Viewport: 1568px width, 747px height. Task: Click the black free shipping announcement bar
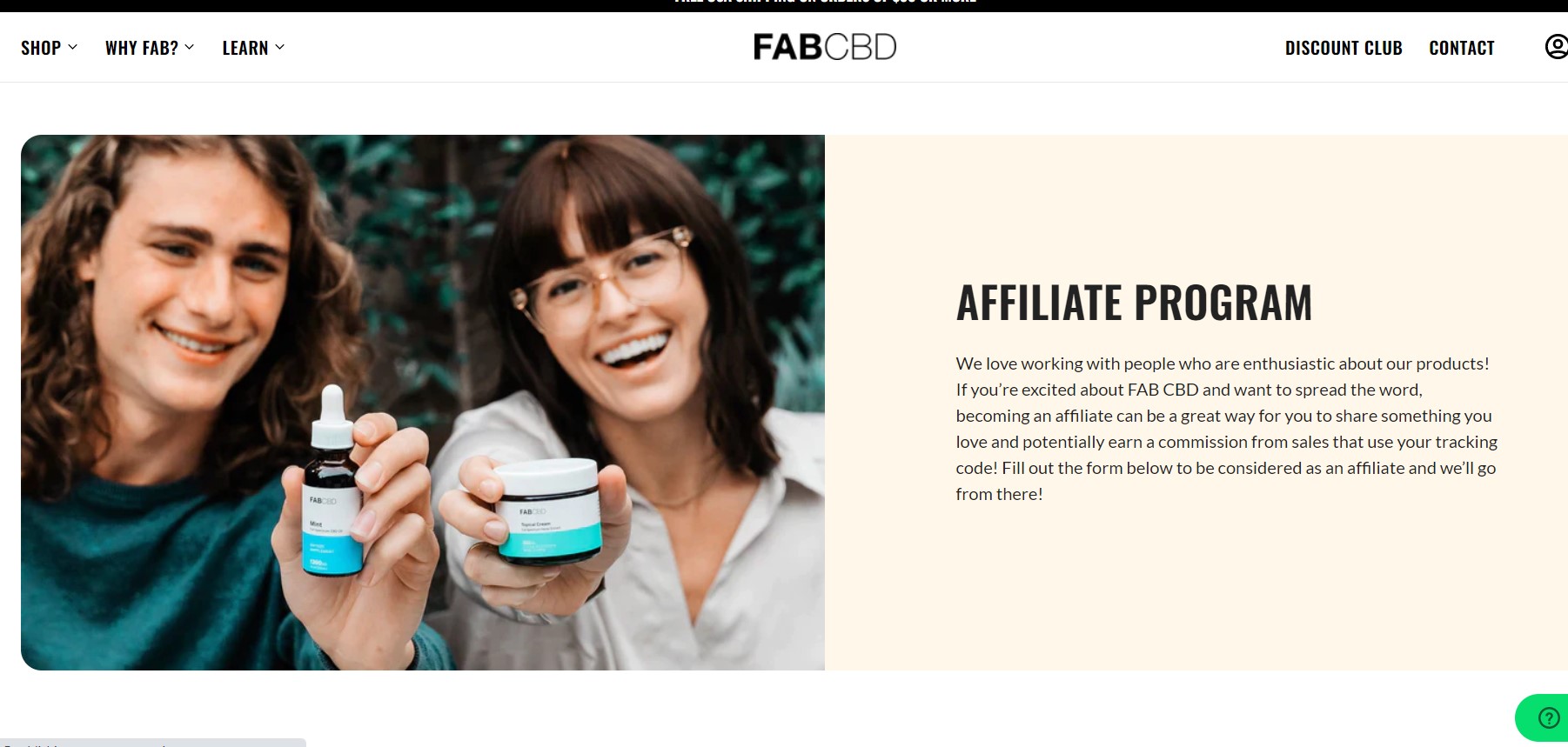click(x=784, y=5)
